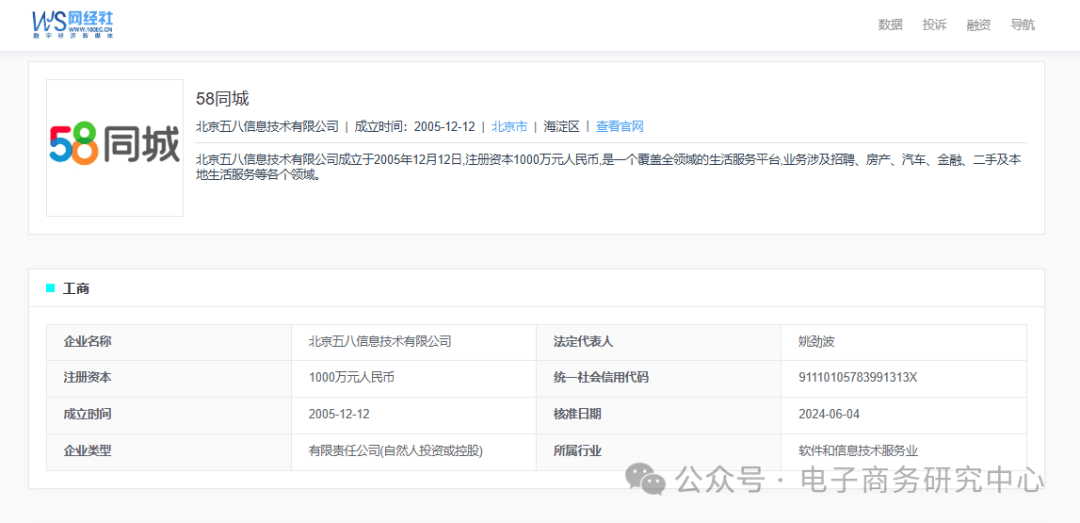This screenshot has height=523, width=1080.
Task: Select the 企业名称 label cell
Action: click(x=169, y=342)
